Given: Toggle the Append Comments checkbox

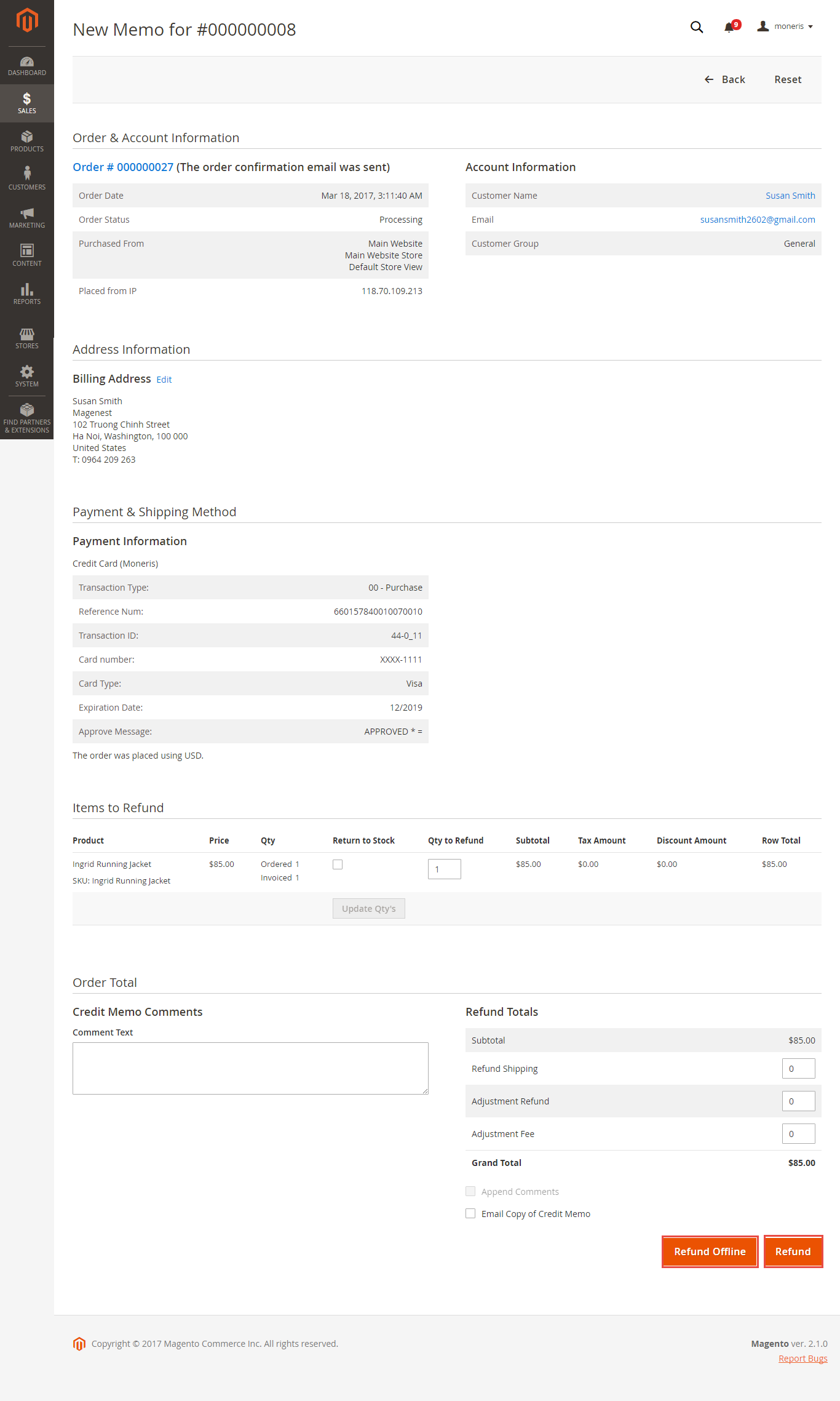Looking at the screenshot, I should click(470, 1191).
